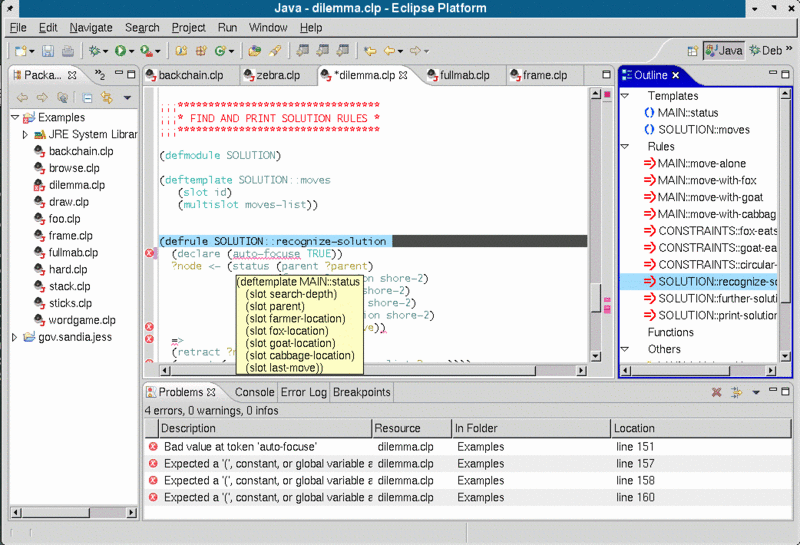Open the File menu
800x545 pixels.
18,28
